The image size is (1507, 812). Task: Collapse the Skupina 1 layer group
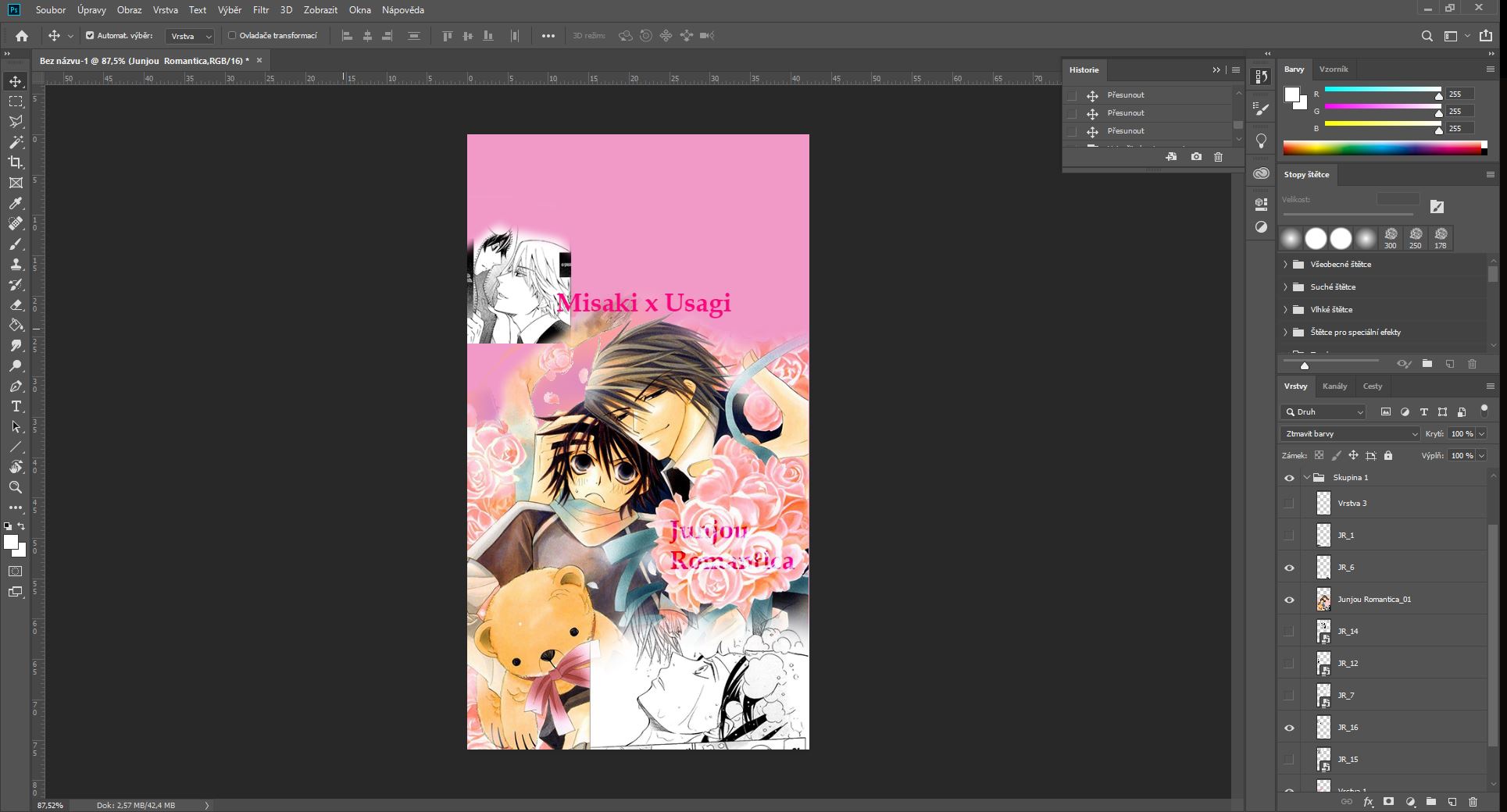pyautogui.click(x=1307, y=478)
